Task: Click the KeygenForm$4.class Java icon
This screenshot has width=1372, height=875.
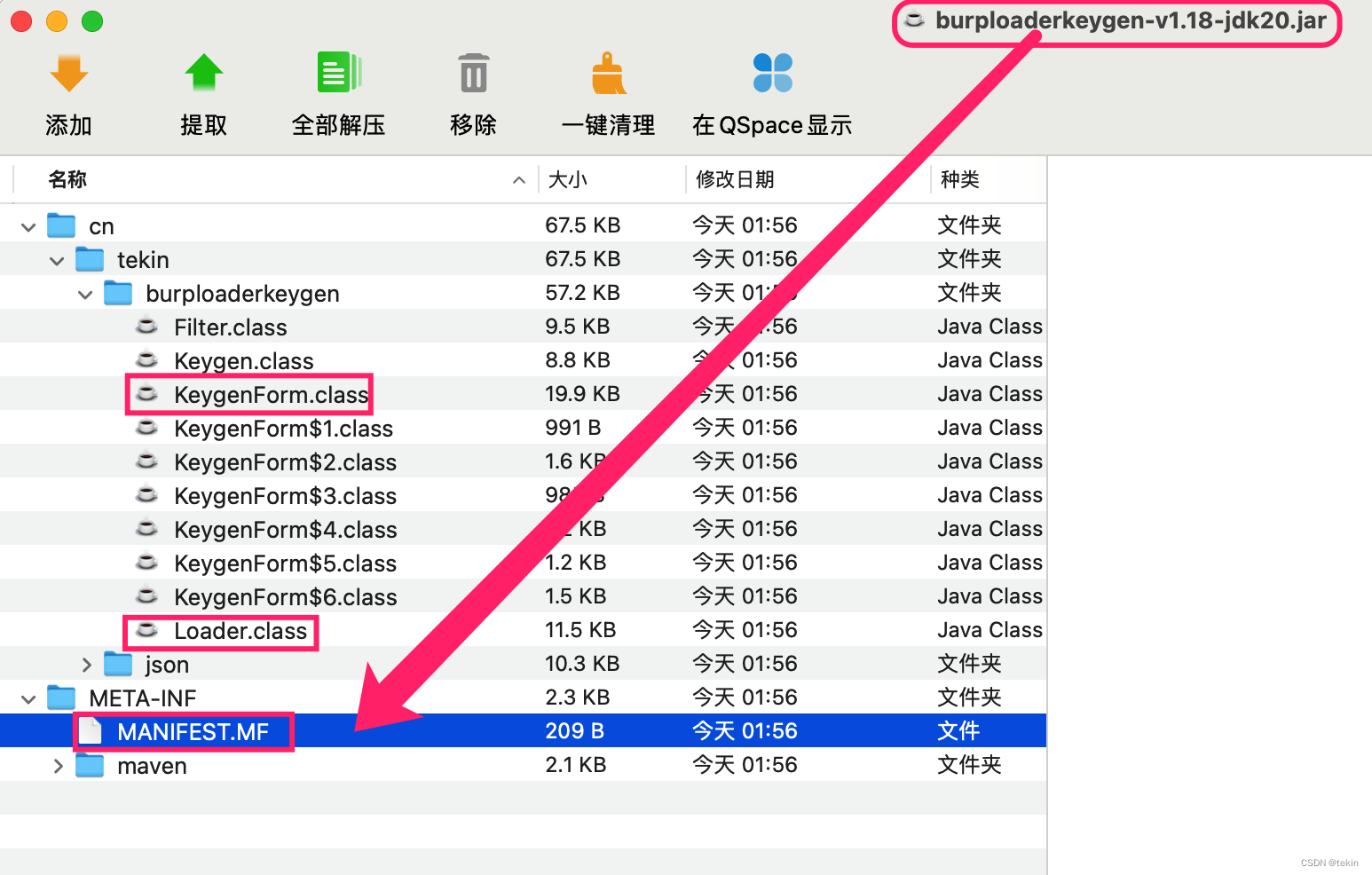Action: coord(146,529)
